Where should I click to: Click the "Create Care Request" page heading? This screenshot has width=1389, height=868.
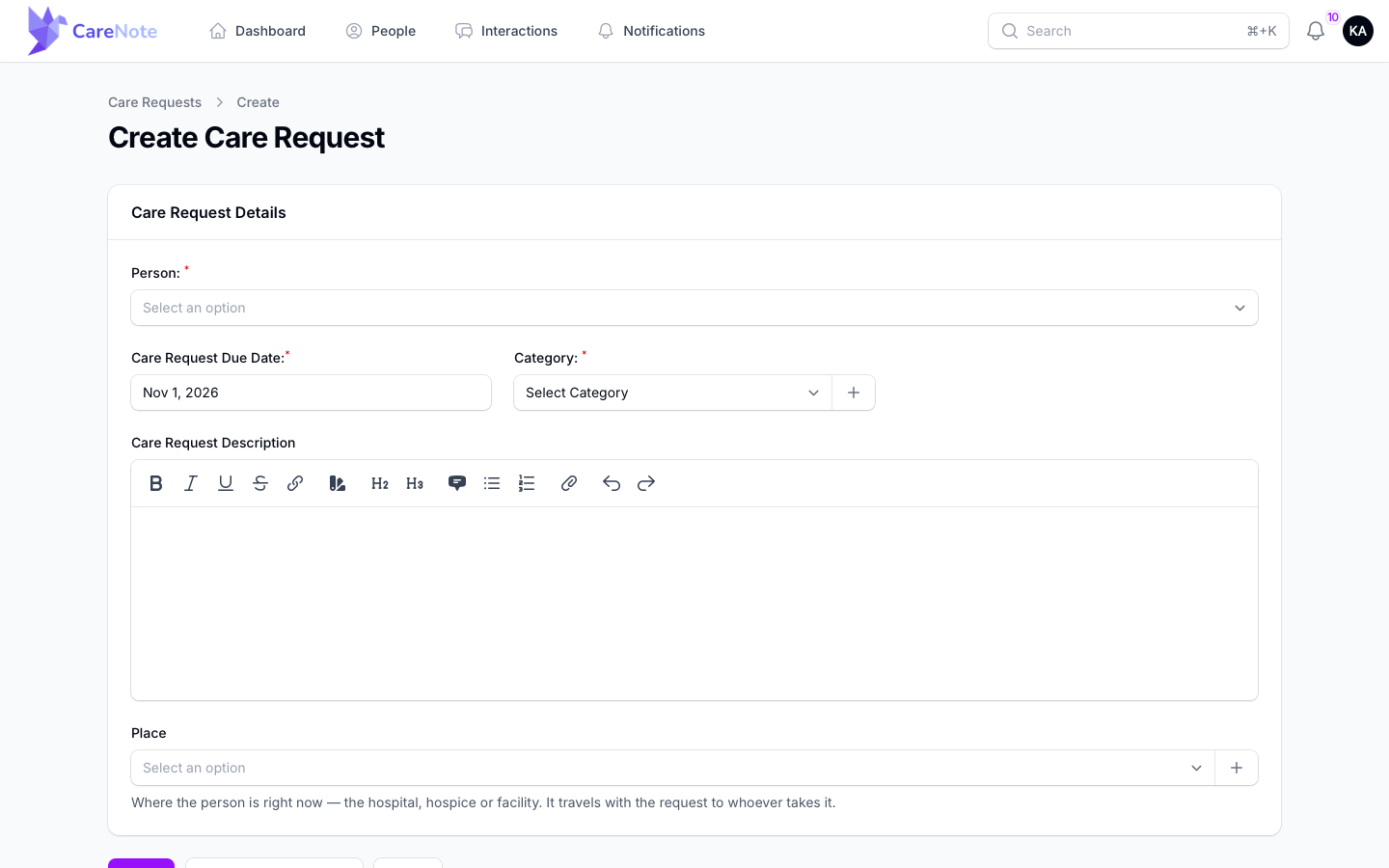(x=247, y=138)
